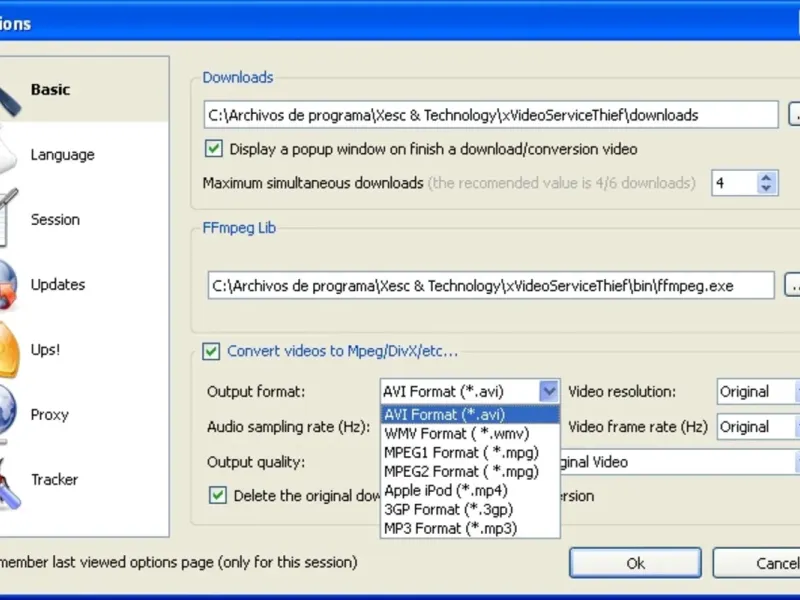Click the 'Audio sampling rate (Hz):' label

(x=288, y=427)
